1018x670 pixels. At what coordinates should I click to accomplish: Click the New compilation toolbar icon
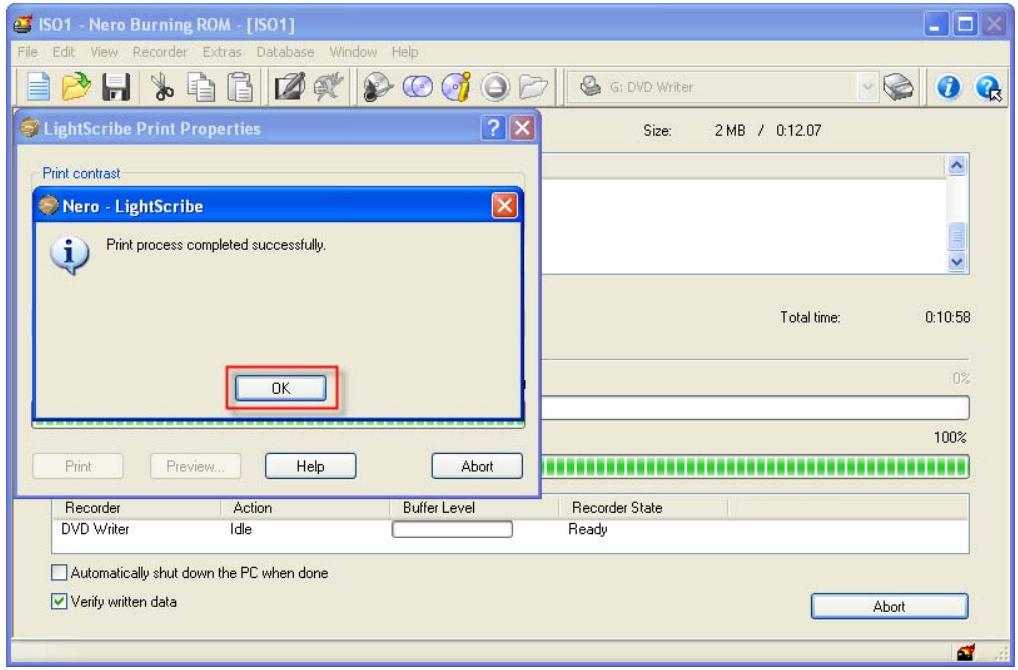(38, 86)
